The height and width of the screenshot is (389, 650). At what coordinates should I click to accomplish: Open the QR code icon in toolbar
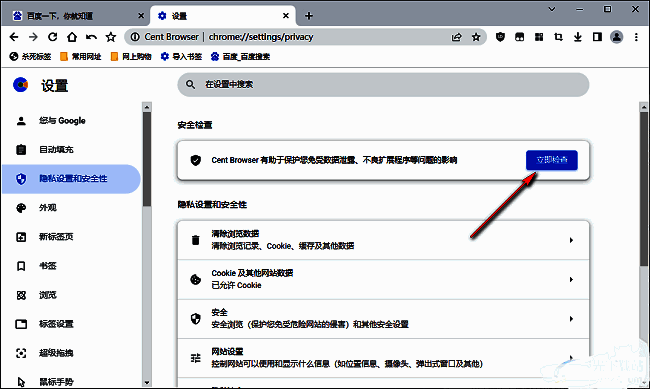(539, 37)
